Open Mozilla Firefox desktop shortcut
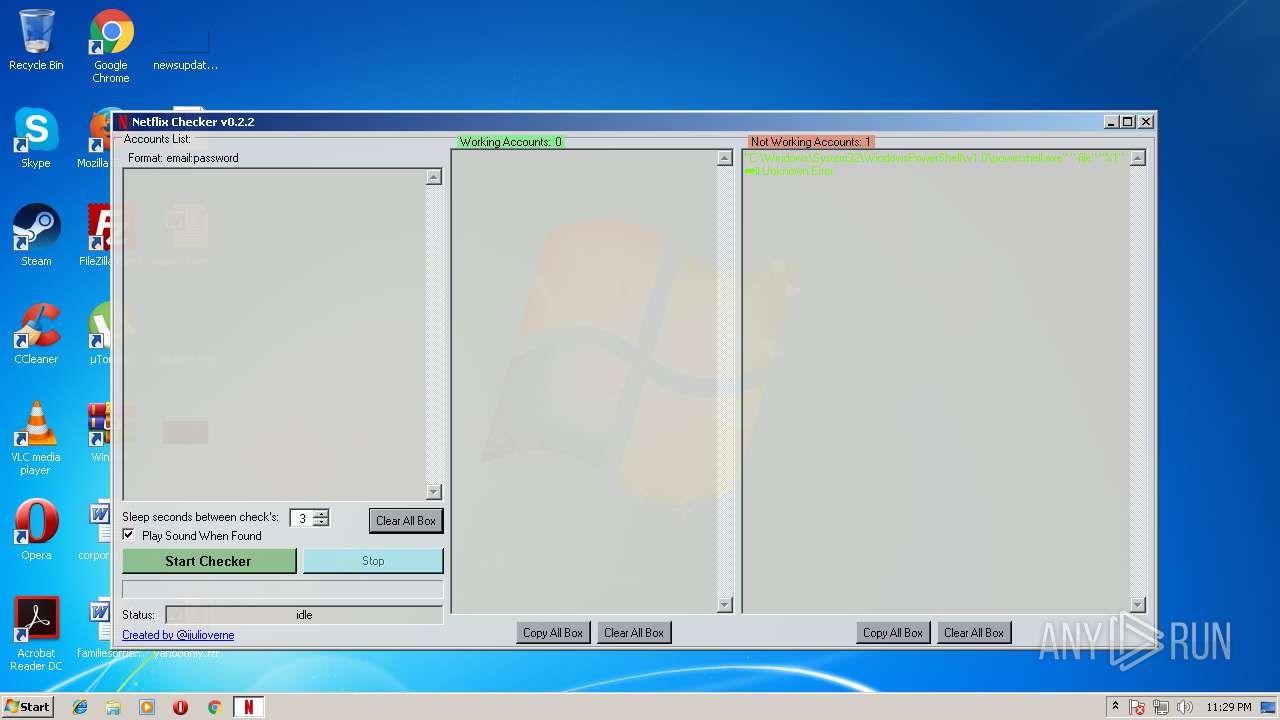This screenshot has height=720, width=1280. point(98,138)
